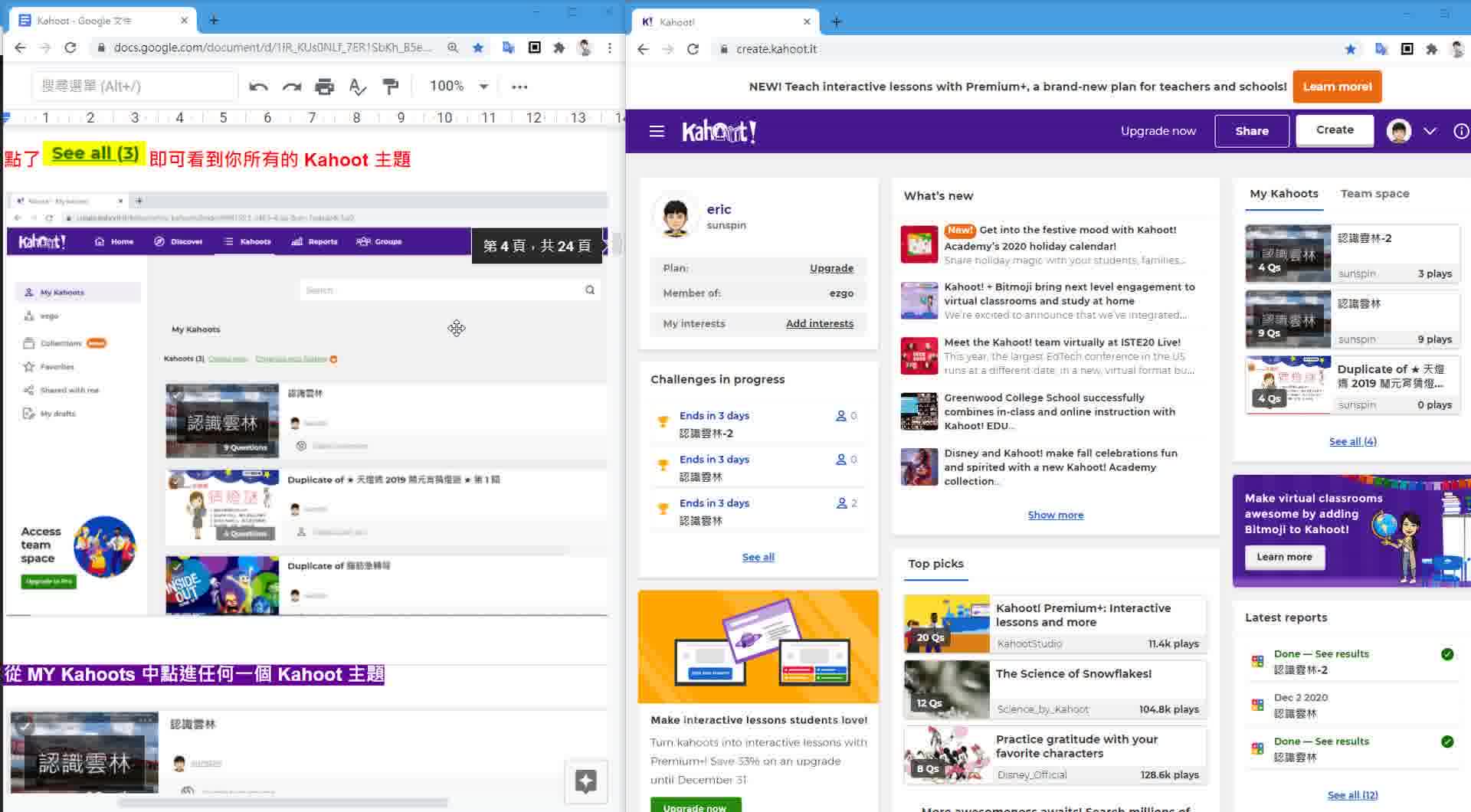Click translate icon in Kahoot browser toolbar

(1381, 49)
